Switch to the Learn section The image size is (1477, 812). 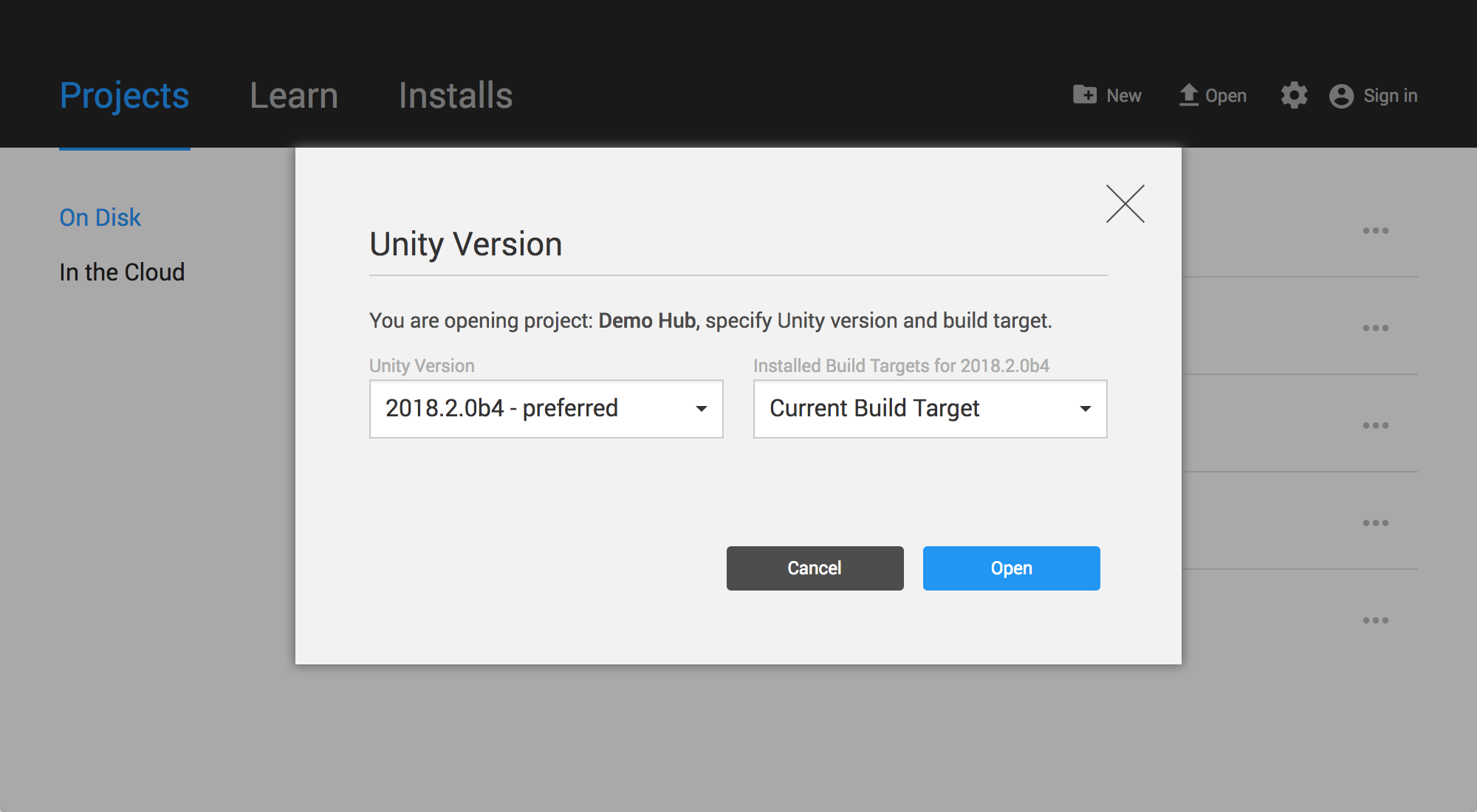(293, 96)
